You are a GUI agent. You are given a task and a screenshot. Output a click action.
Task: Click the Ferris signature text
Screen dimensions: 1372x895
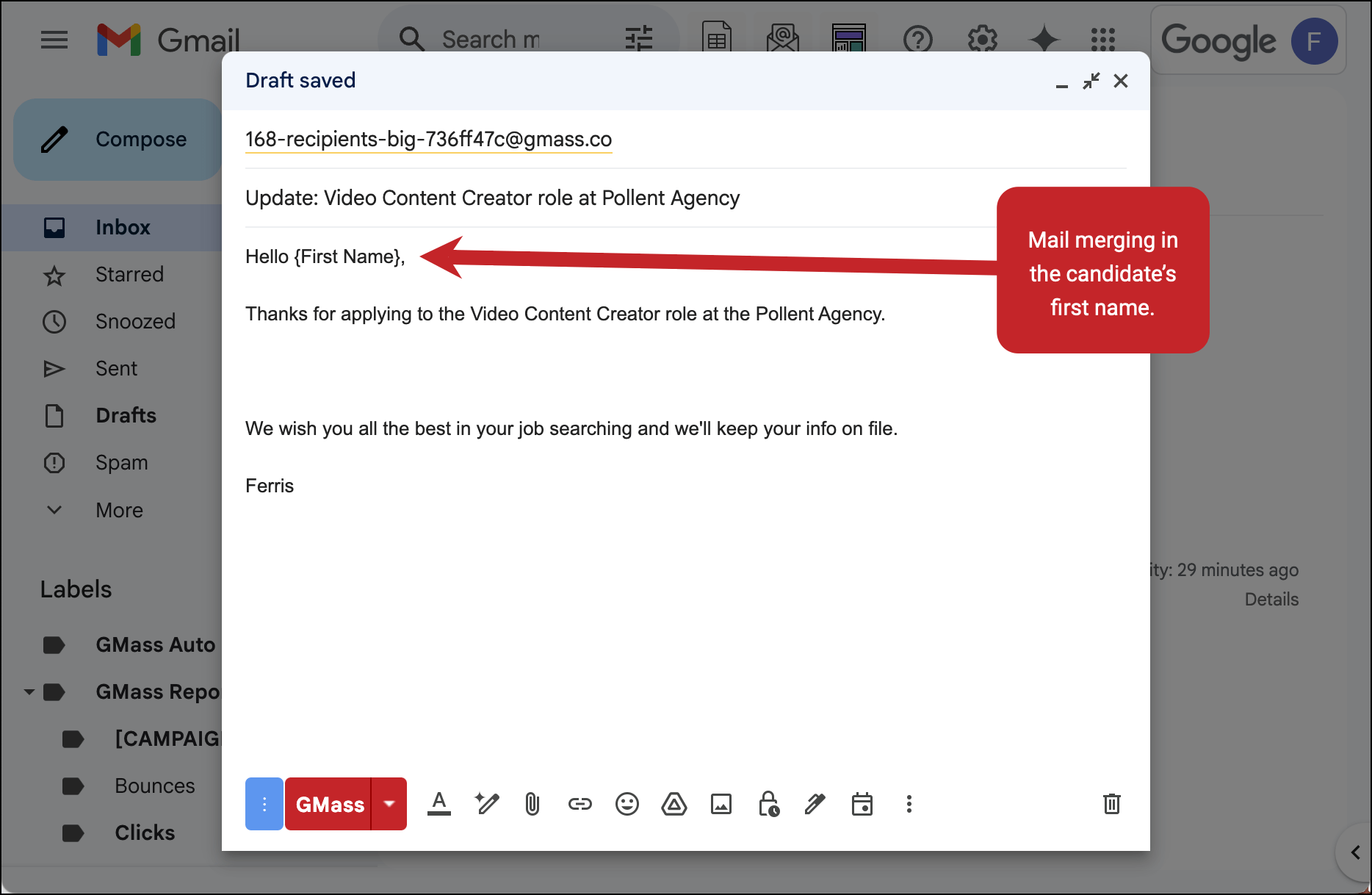pos(270,486)
